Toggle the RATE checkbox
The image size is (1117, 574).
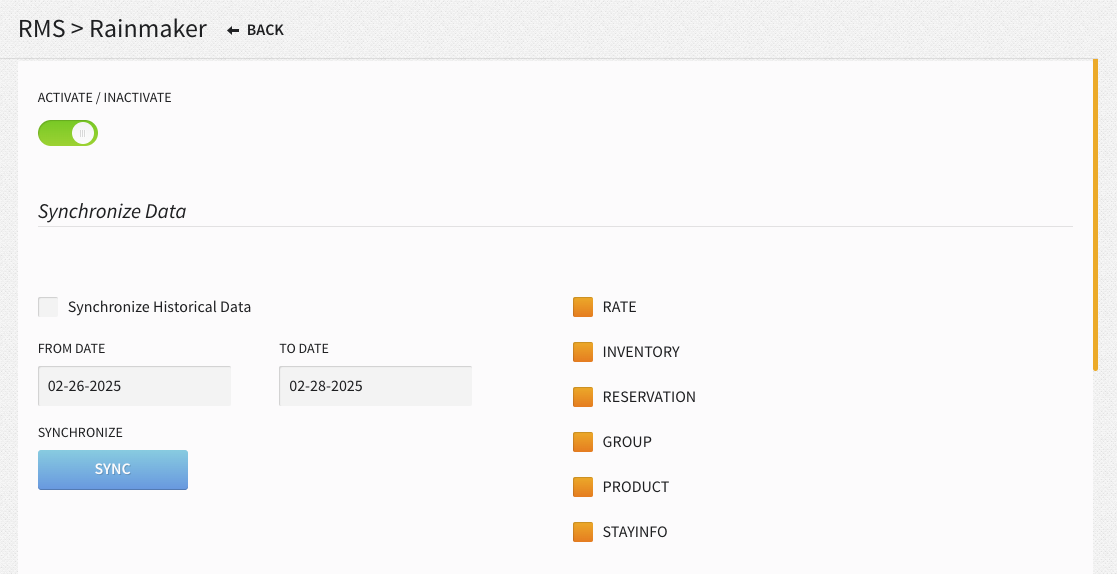tap(583, 307)
